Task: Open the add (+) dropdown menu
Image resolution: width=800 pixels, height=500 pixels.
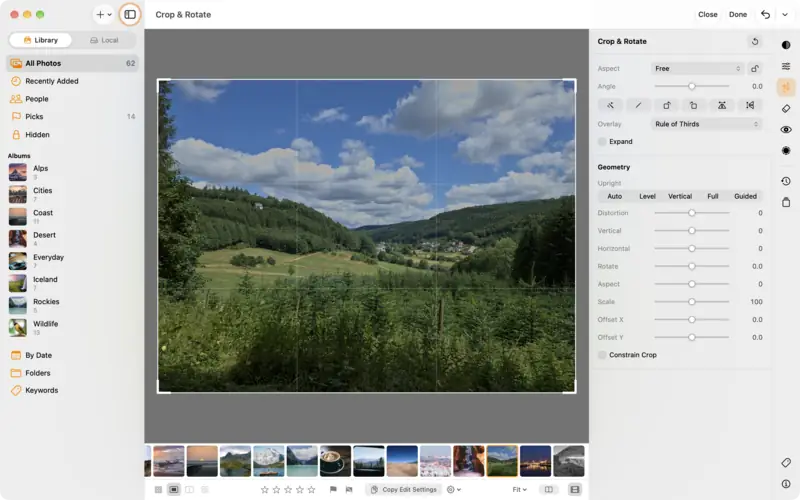Action: 104,14
